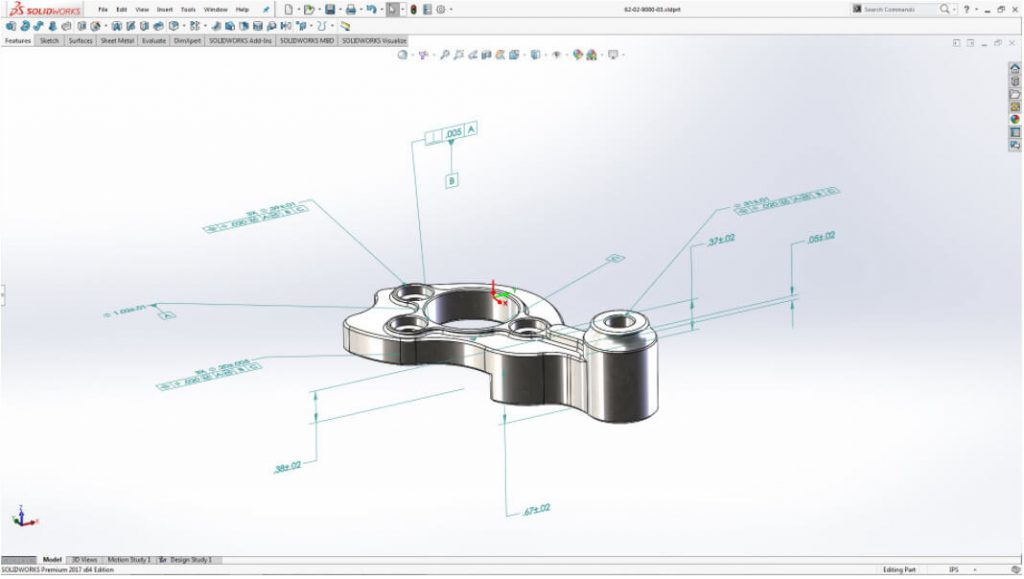Expand the Save button's dropdown arrow
The image size is (1024, 579).
[340, 9]
